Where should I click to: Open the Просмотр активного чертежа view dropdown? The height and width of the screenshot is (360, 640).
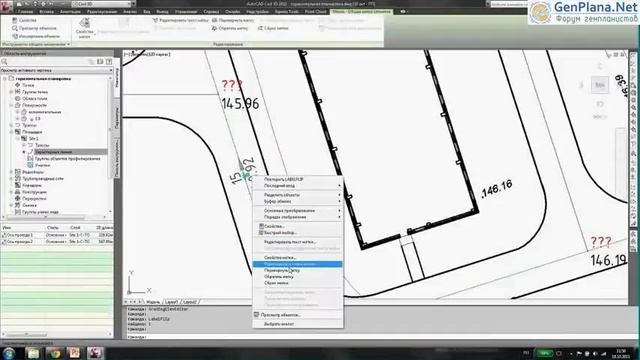(57, 70)
